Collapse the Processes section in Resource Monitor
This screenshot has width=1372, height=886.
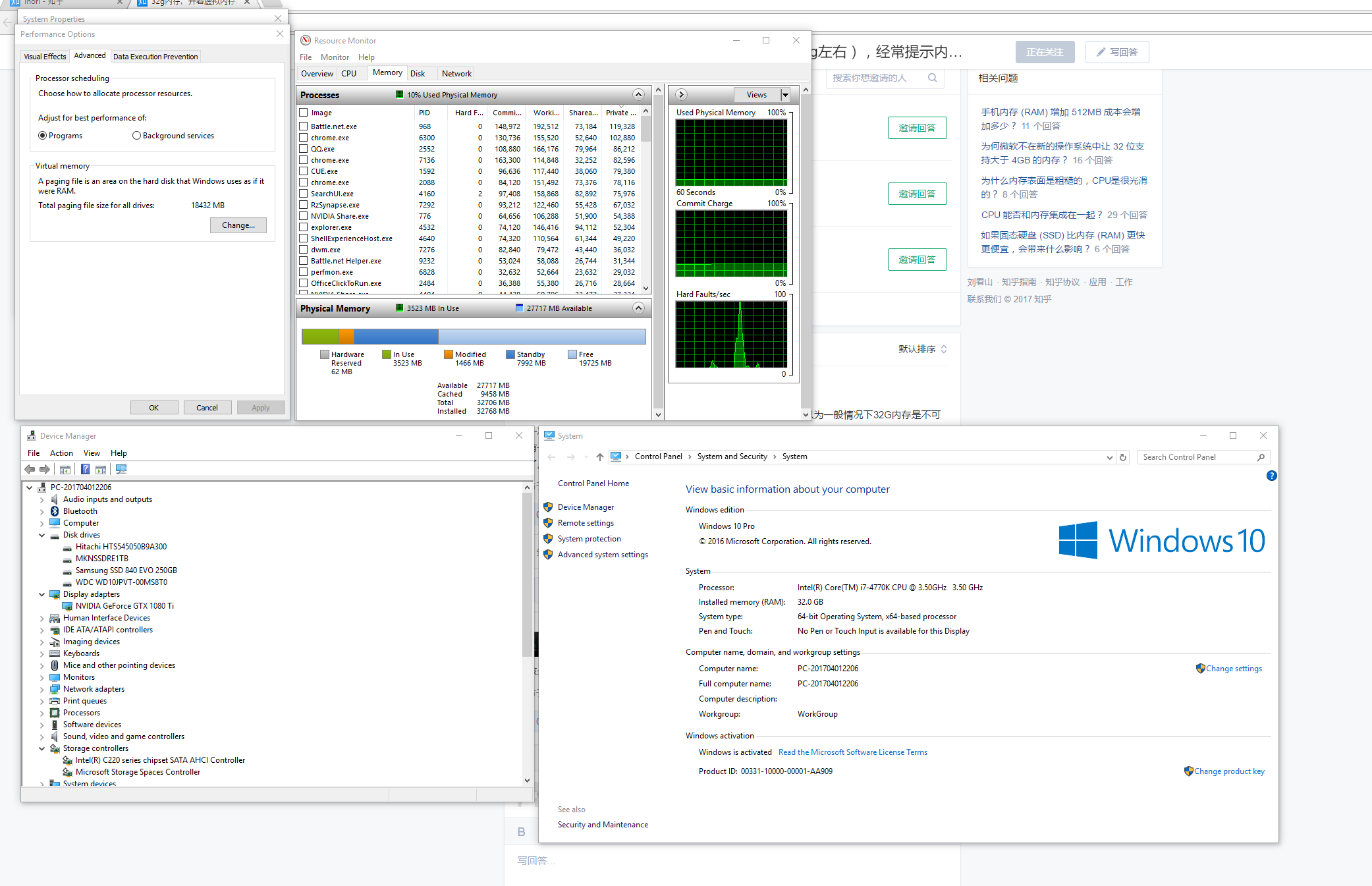(x=638, y=94)
